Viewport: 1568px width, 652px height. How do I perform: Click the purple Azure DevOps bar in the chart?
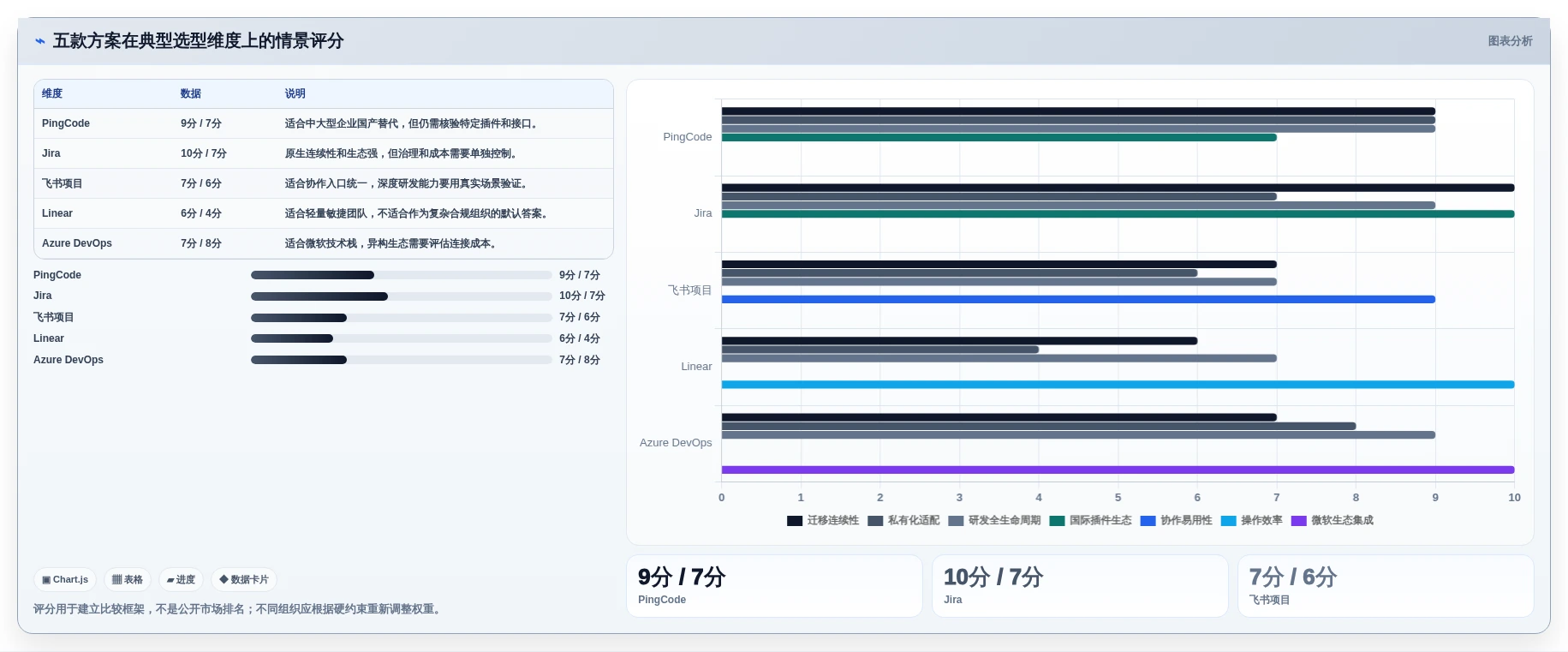1118,470
